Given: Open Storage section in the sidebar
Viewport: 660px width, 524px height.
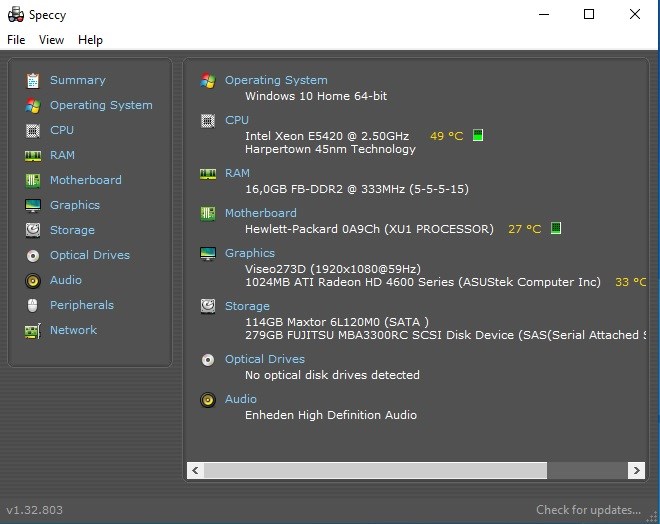Looking at the screenshot, I should point(72,230).
